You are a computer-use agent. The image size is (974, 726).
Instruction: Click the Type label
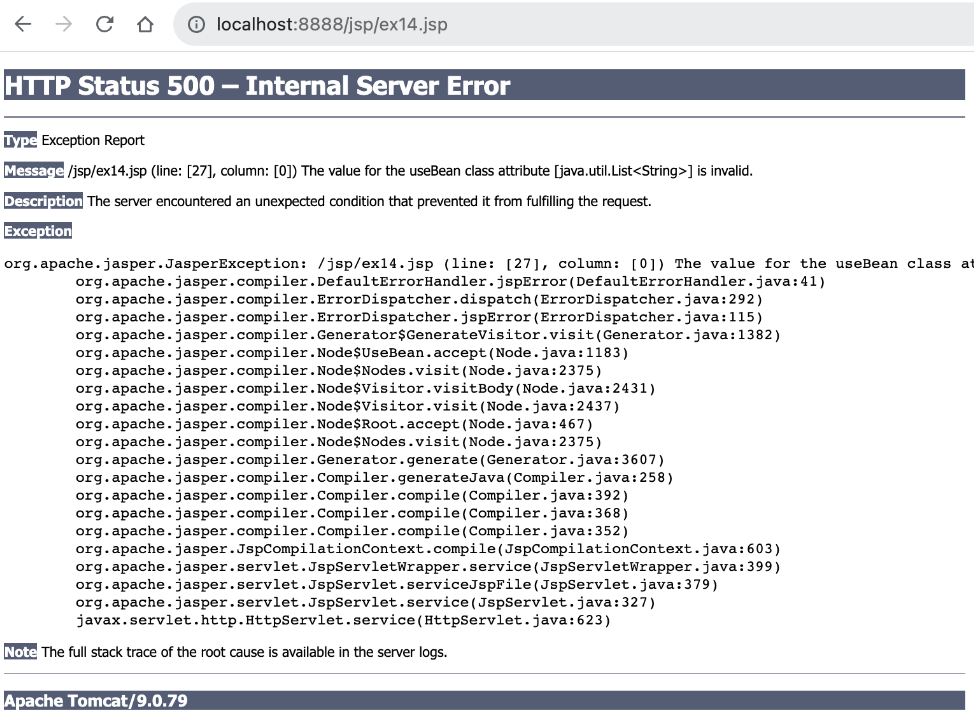(20, 140)
